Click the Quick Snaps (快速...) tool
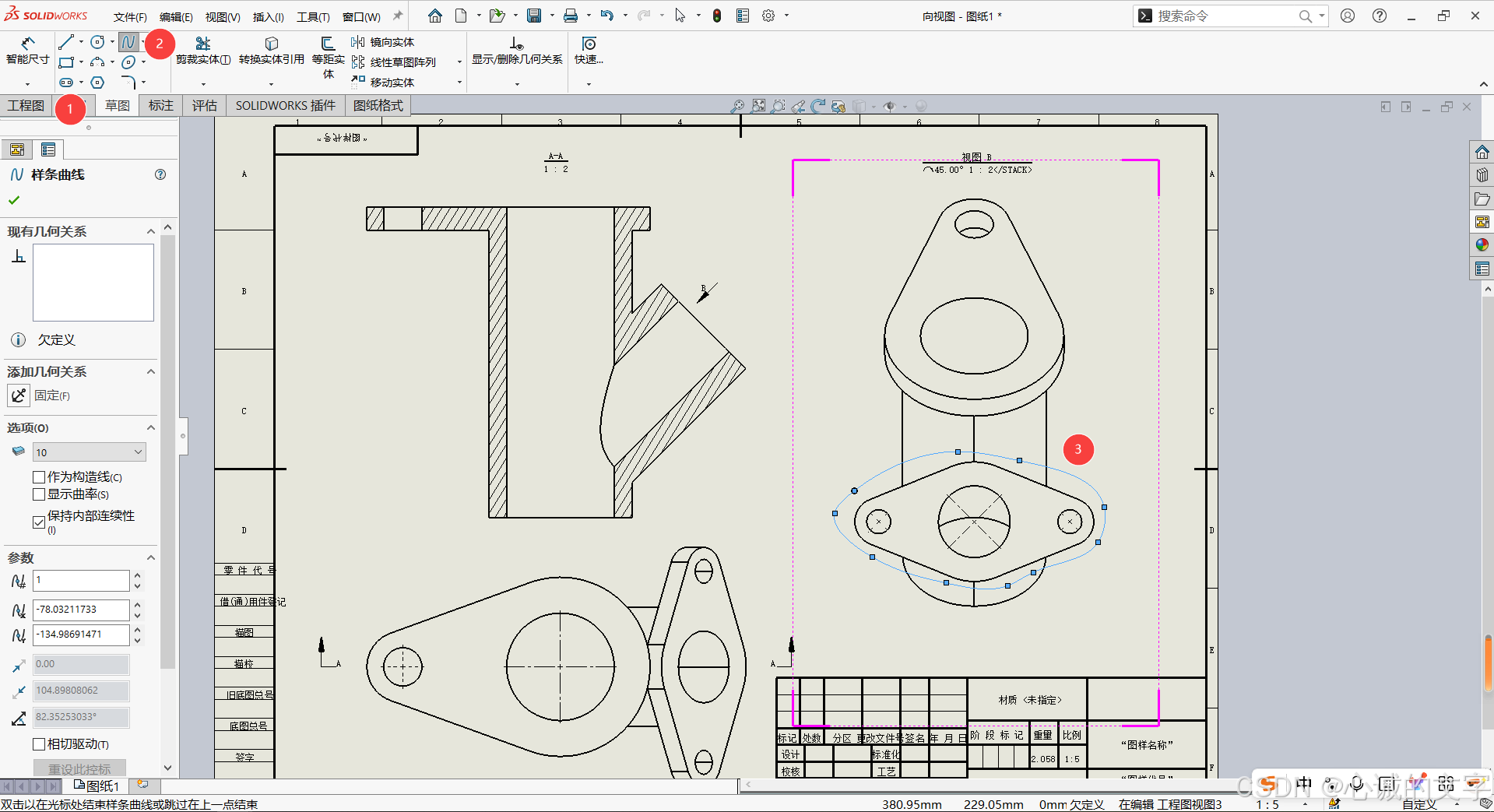The height and width of the screenshot is (812, 1494). point(589,51)
